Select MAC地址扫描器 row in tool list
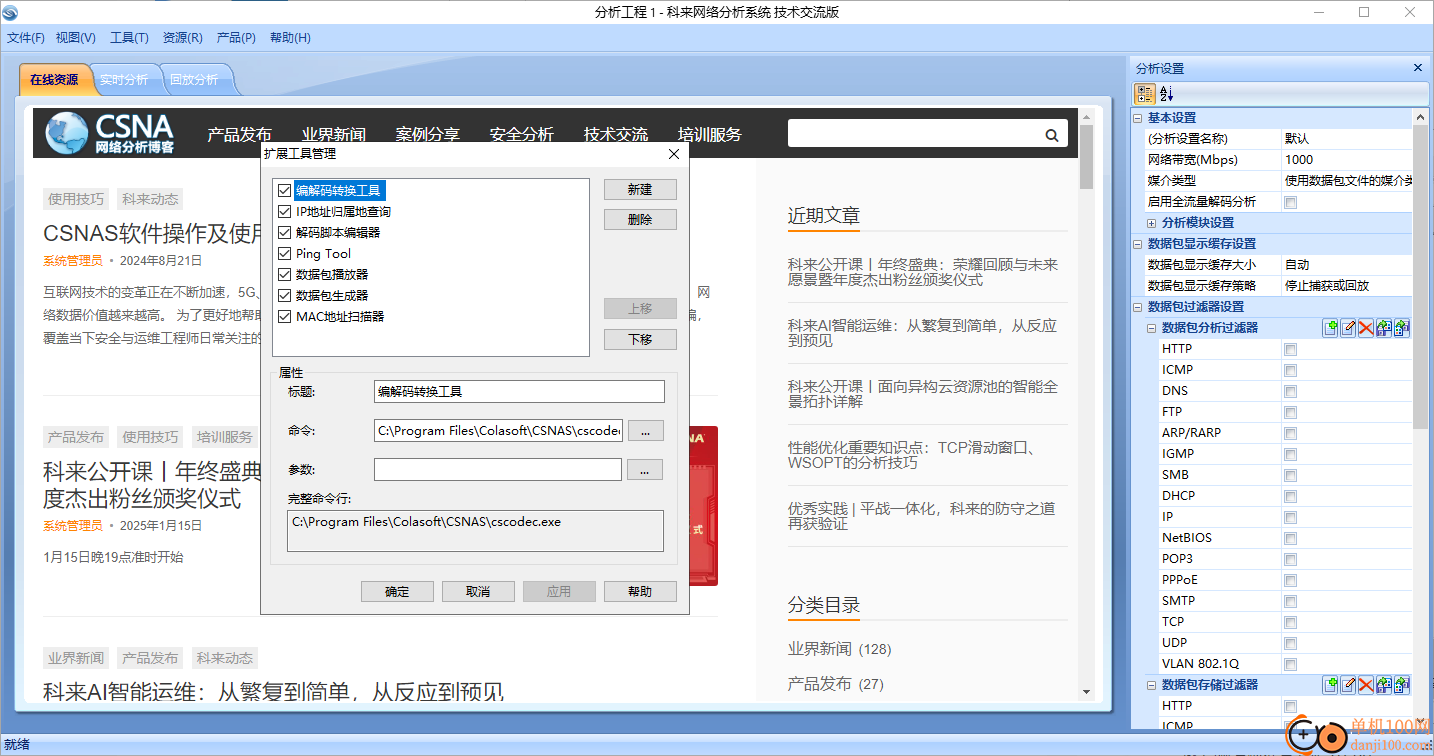1434x756 pixels. point(340,316)
